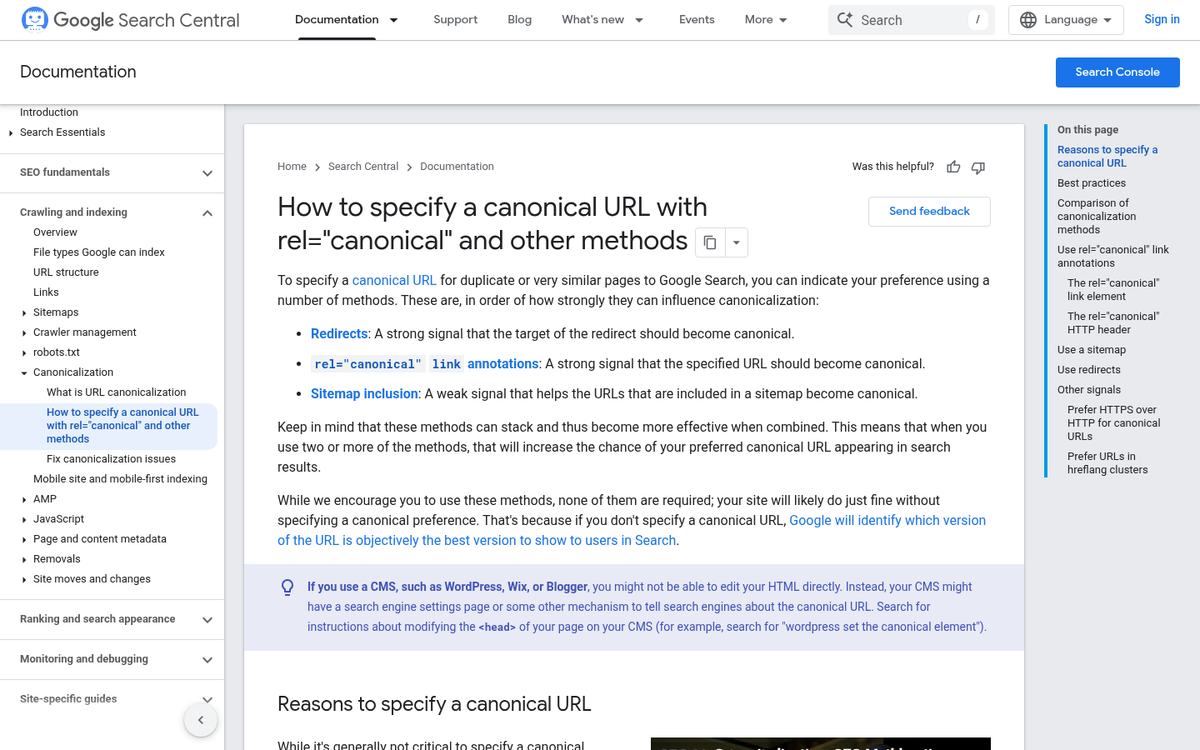Image resolution: width=1200 pixels, height=750 pixels.
Task: Follow the canonical URL link in first paragraph
Action: click(x=394, y=280)
